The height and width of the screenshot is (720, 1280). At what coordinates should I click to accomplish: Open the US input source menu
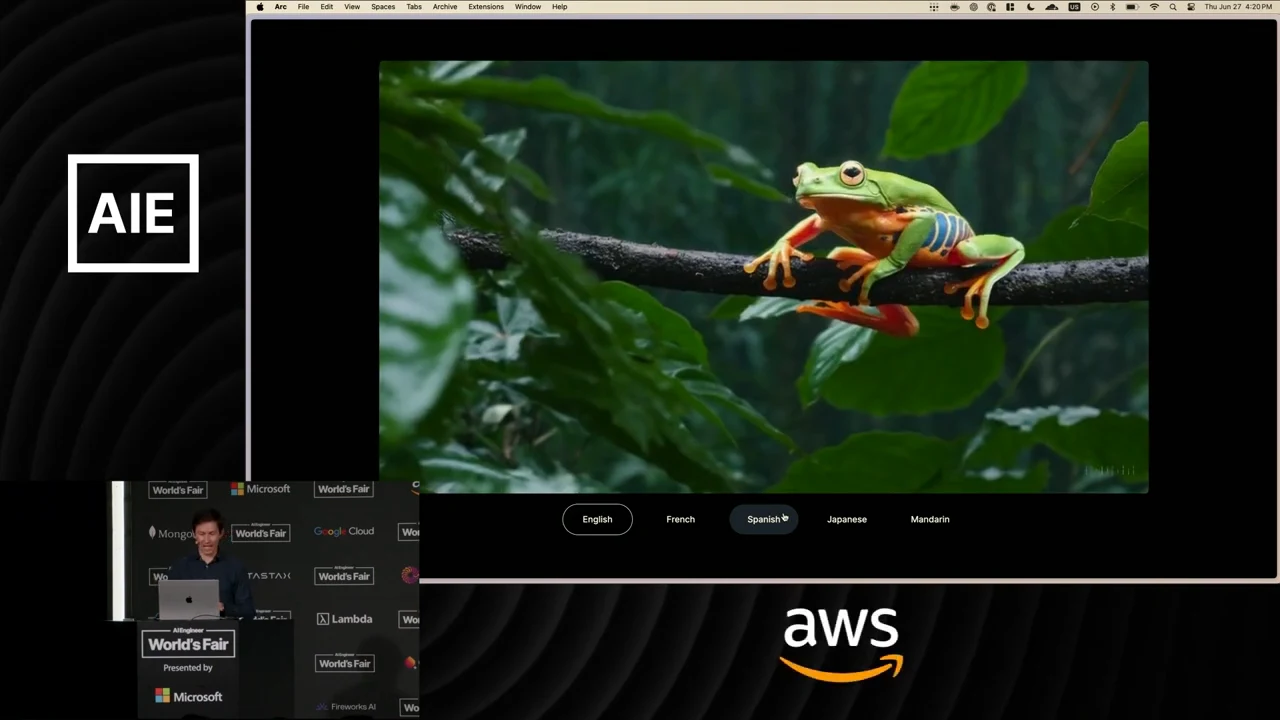pos(1074,7)
